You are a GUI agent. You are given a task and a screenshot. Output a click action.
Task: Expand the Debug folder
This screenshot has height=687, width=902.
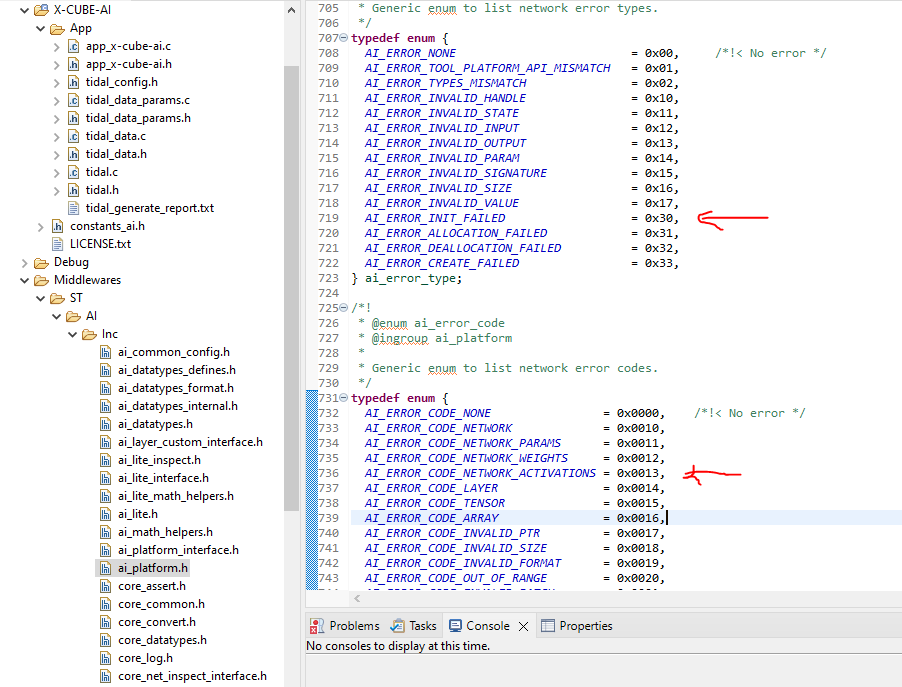pyautogui.click(x=24, y=263)
